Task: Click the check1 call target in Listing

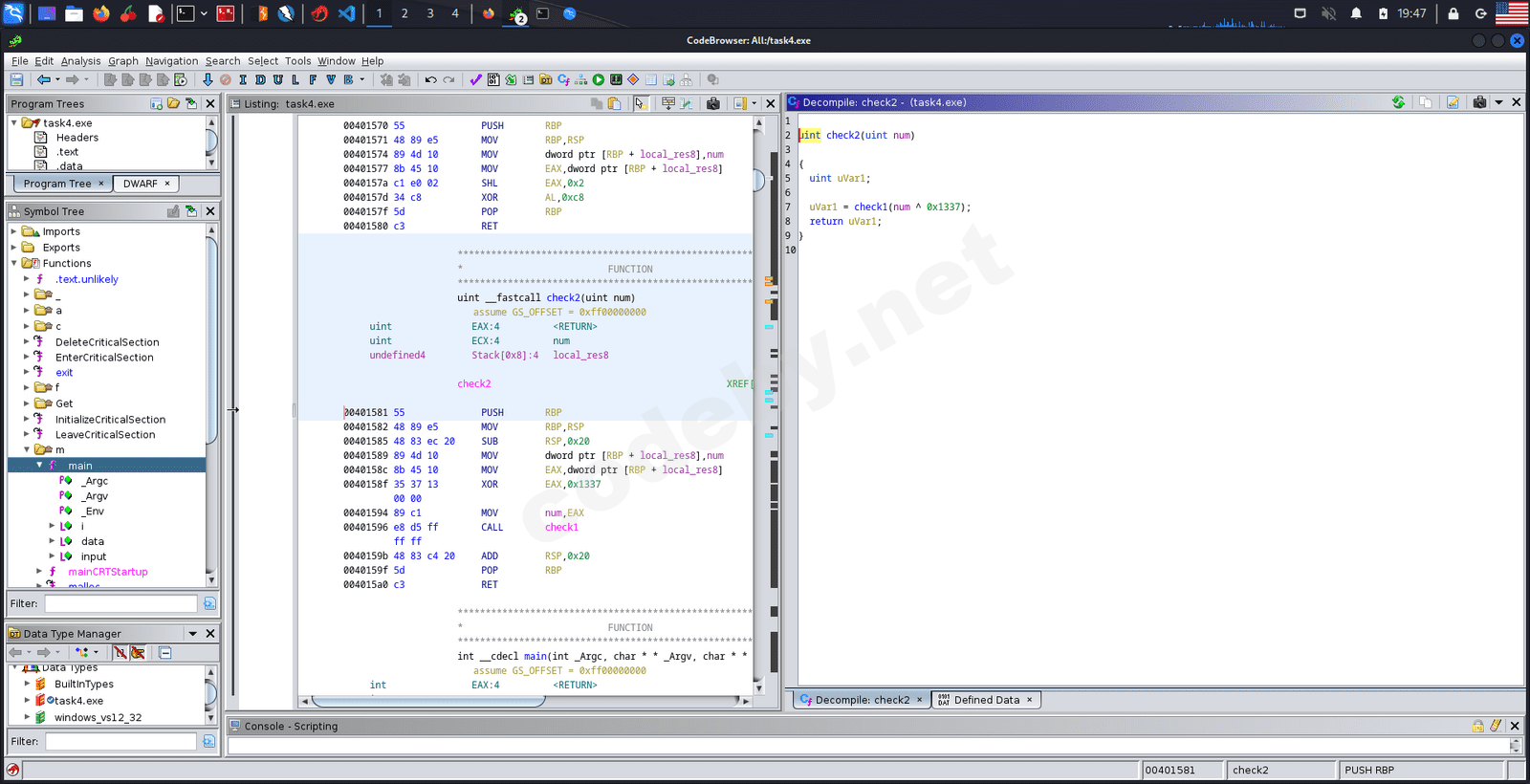Action: point(561,528)
